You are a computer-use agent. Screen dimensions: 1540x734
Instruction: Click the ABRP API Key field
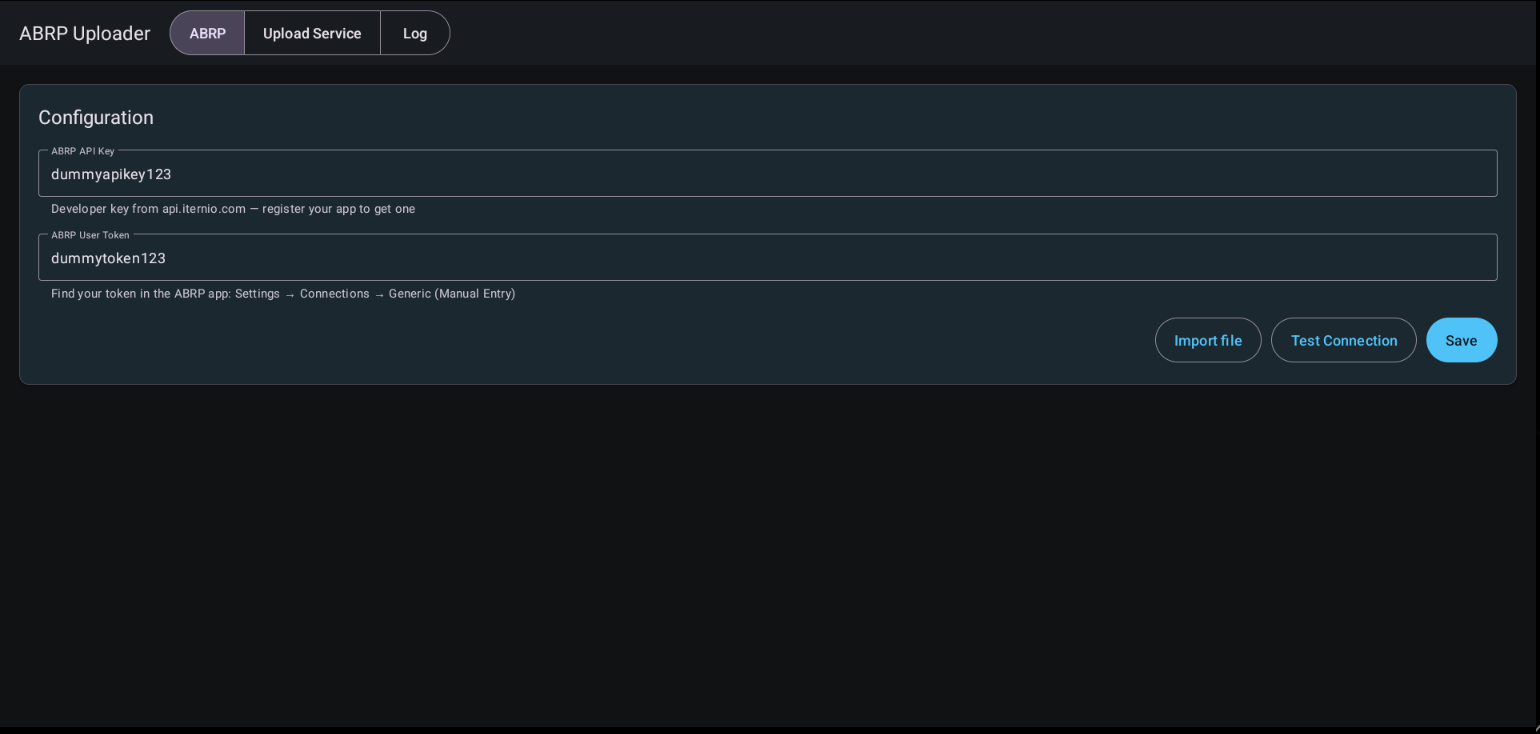767,174
